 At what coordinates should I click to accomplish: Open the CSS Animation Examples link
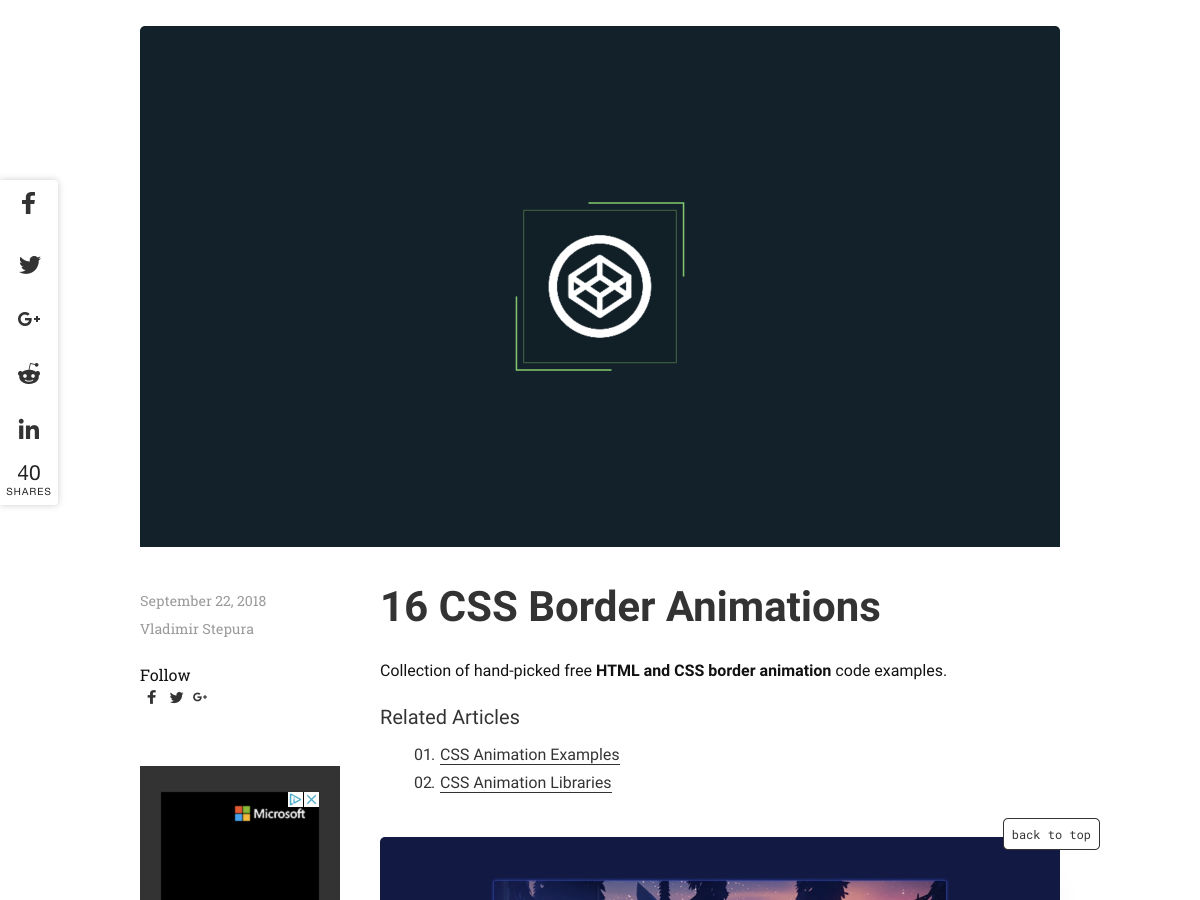[530, 755]
